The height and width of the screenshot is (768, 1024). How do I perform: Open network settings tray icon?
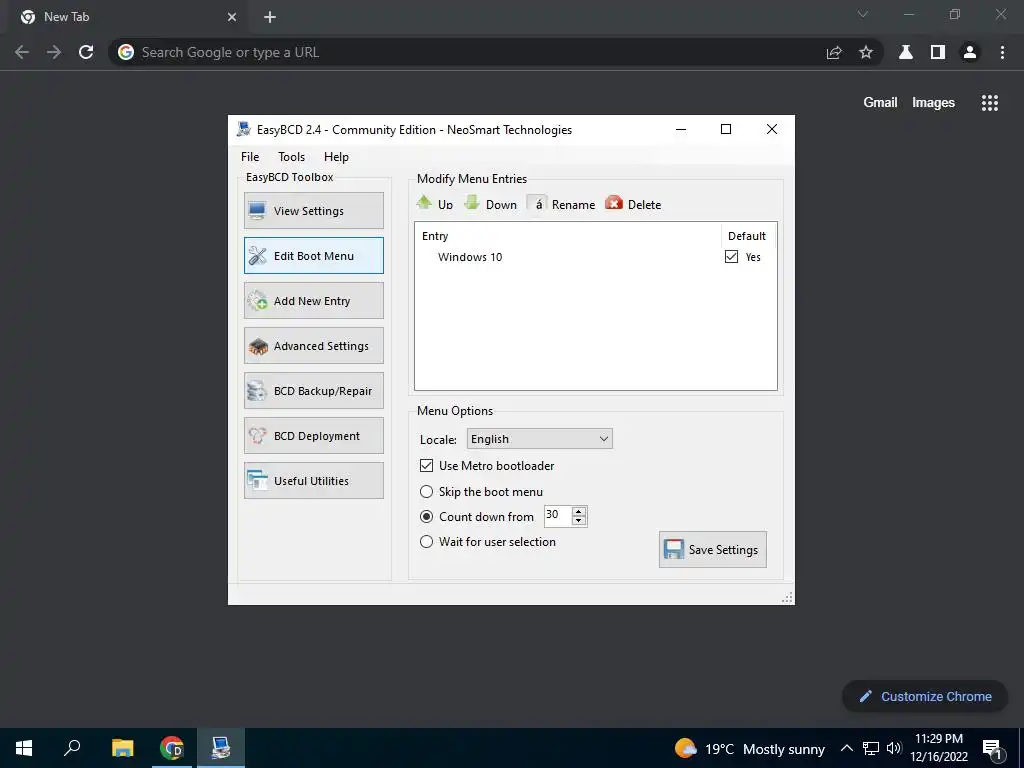871,748
